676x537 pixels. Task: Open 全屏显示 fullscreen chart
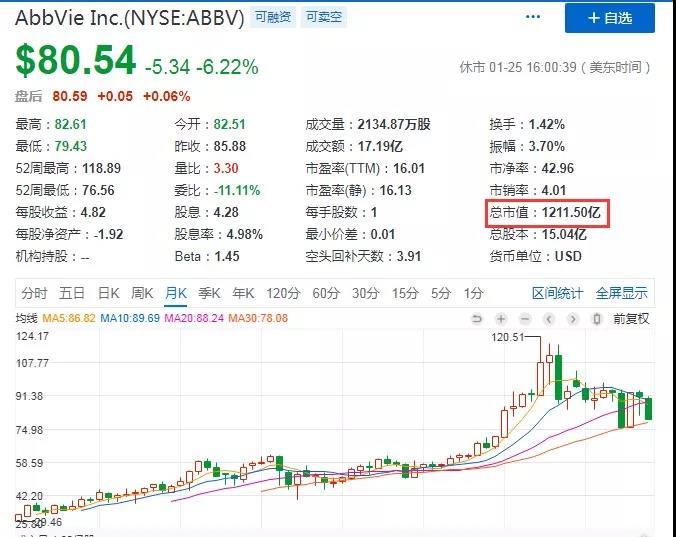click(x=621, y=293)
